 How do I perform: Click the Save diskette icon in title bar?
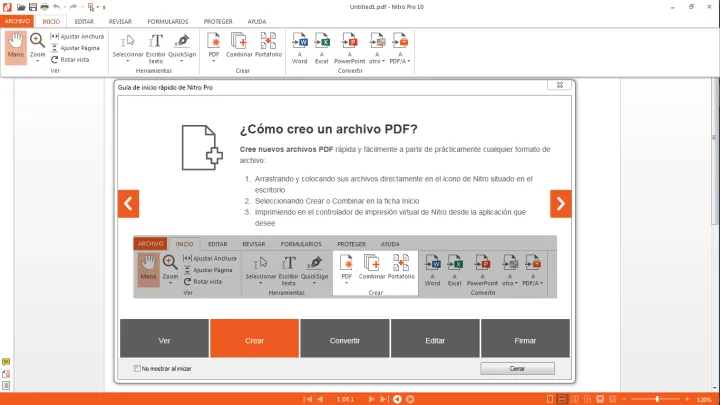33,7
